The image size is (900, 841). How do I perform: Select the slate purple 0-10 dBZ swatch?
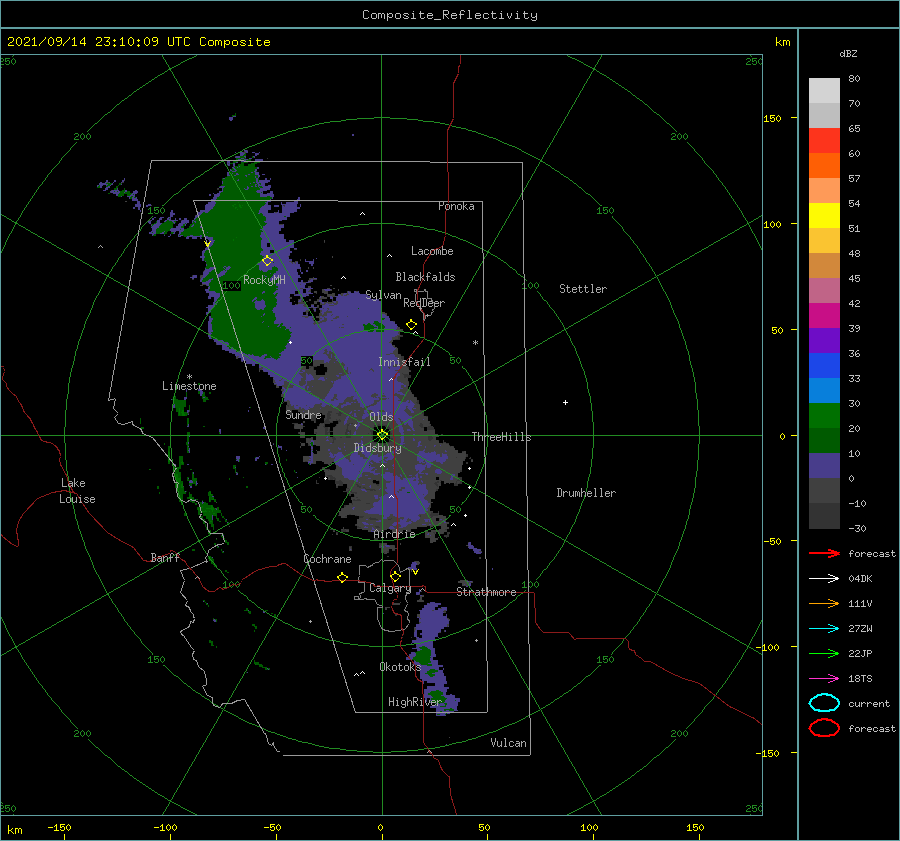[824, 466]
